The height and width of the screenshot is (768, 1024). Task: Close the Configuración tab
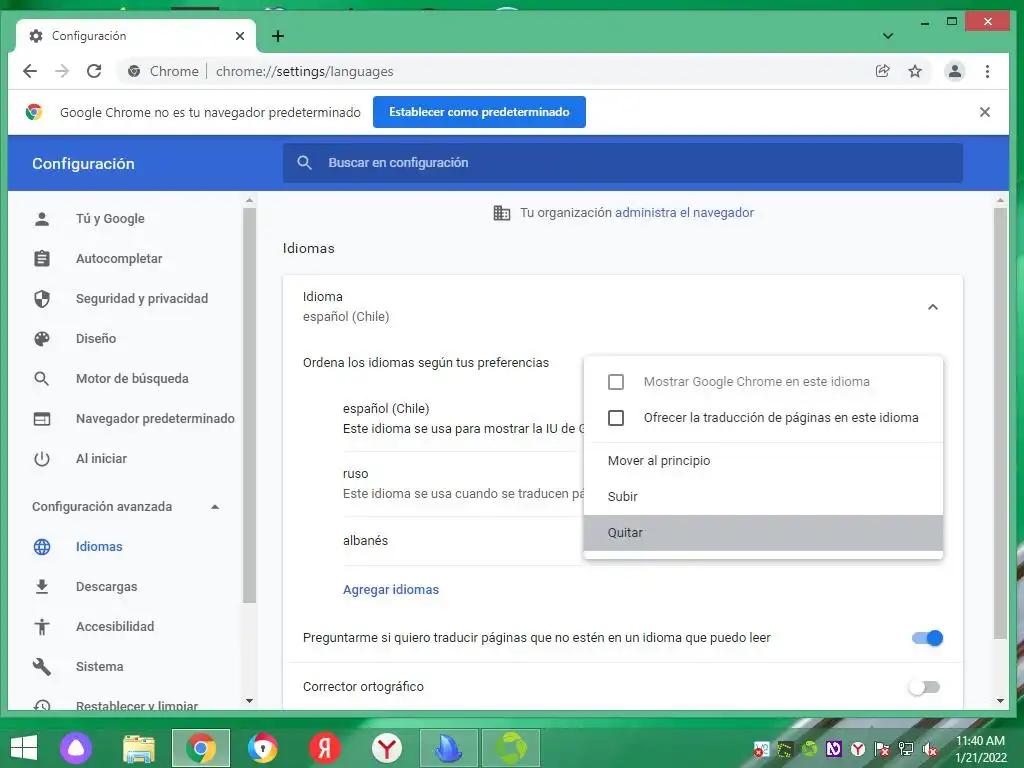[240, 36]
